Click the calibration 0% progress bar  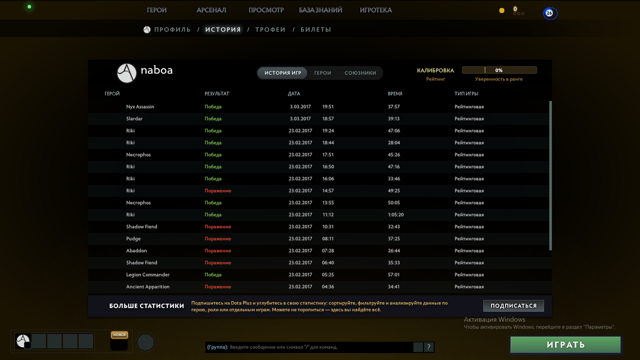[x=499, y=70]
